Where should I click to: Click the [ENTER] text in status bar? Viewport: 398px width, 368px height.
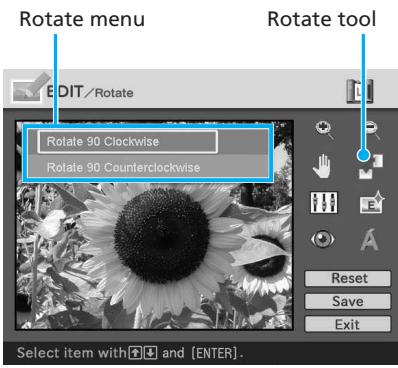tap(214, 353)
